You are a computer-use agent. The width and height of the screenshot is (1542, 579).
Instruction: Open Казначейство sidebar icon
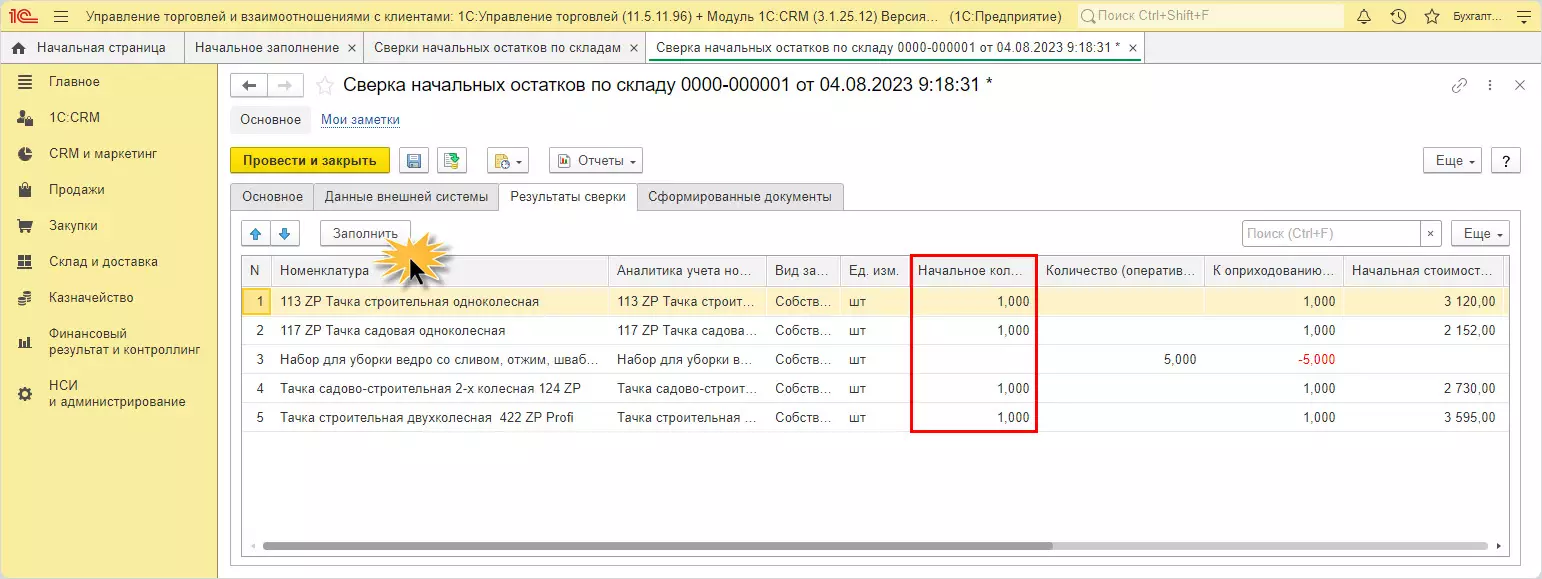click(x=26, y=298)
